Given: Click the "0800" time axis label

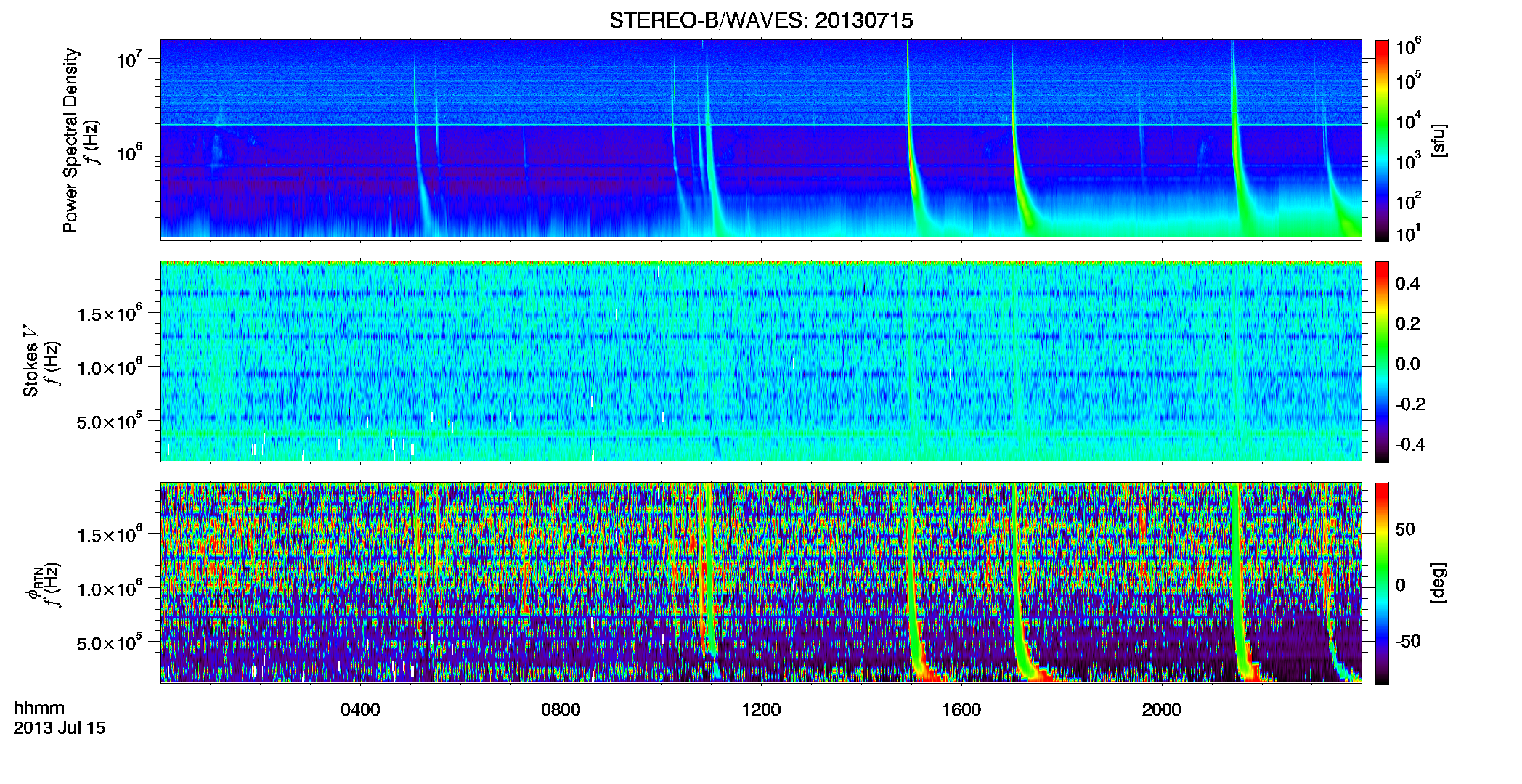Looking at the screenshot, I should (561, 710).
